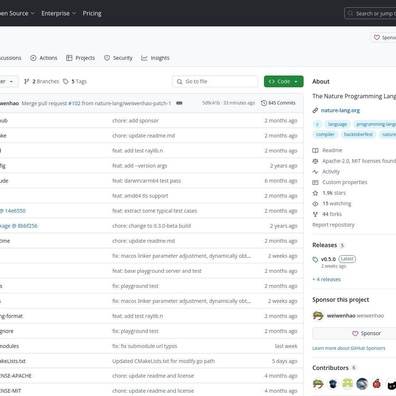Open commit 'feat: extract some typical test cases'
The width and height of the screenshot is (396, 396).
pyautogui.click(x=154, y=211)
